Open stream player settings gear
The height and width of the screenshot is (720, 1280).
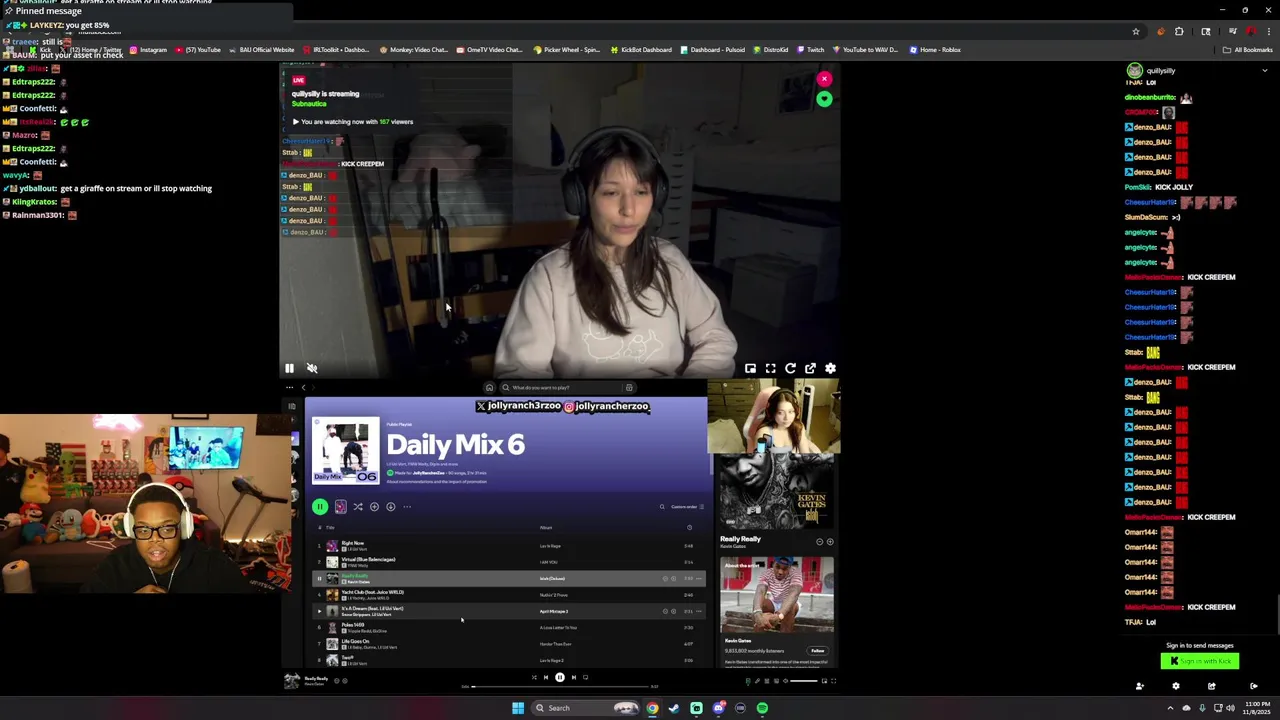coord(830,368)
